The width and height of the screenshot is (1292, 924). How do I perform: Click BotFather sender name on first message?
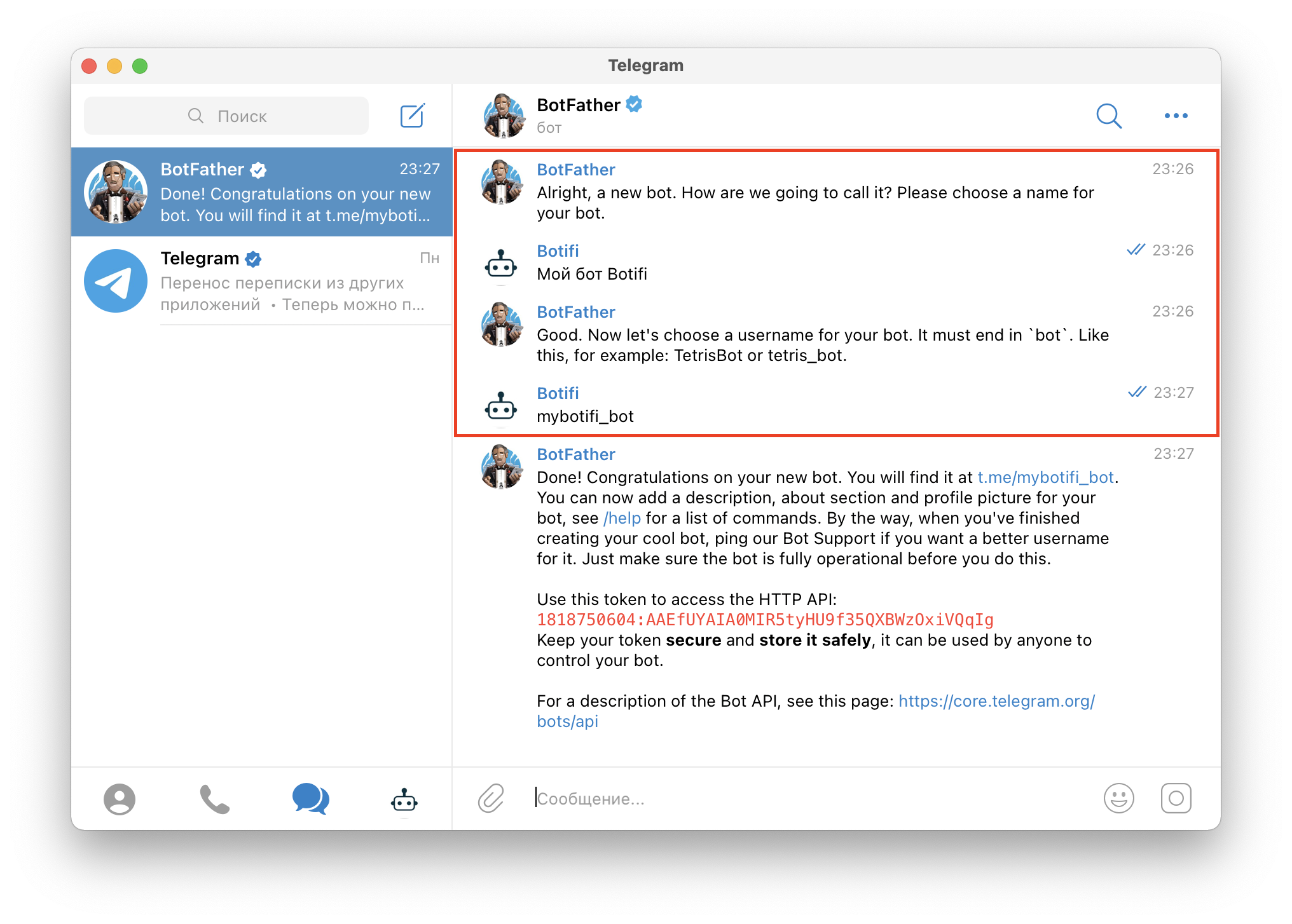(576, 170)
